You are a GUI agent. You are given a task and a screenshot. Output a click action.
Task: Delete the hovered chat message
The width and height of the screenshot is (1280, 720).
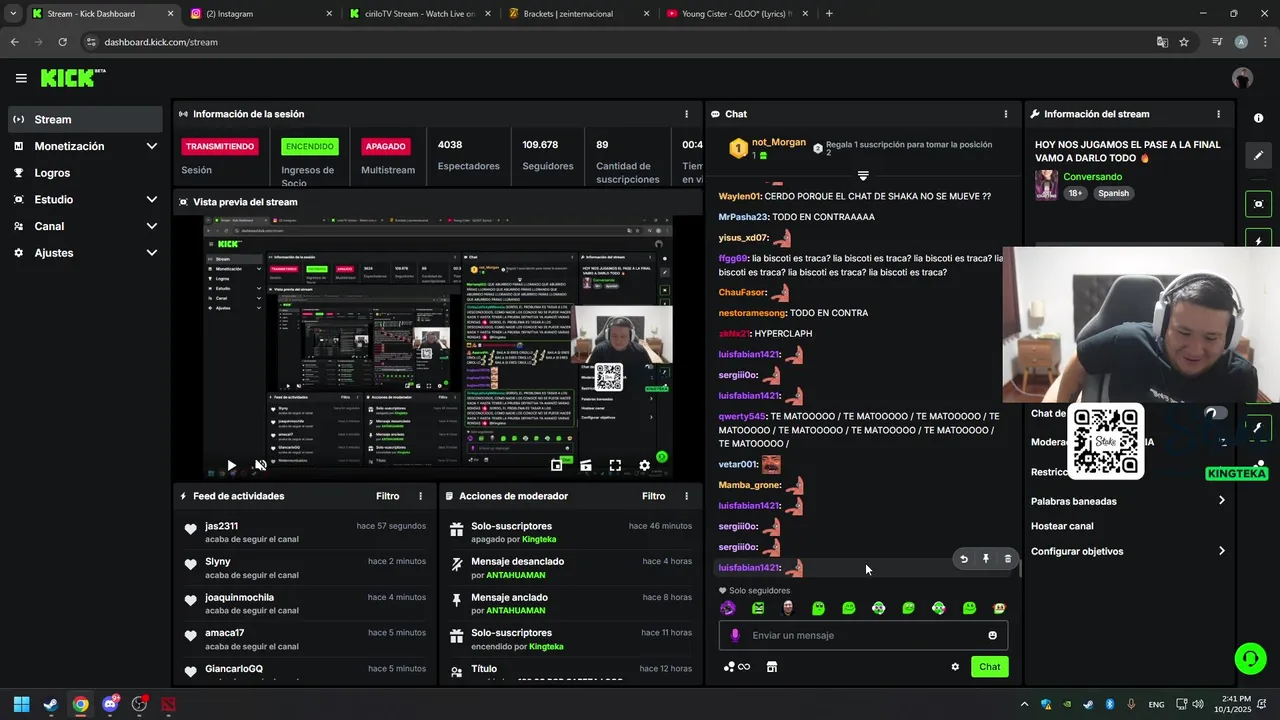pyautogui.click(x=1008, y=559)
